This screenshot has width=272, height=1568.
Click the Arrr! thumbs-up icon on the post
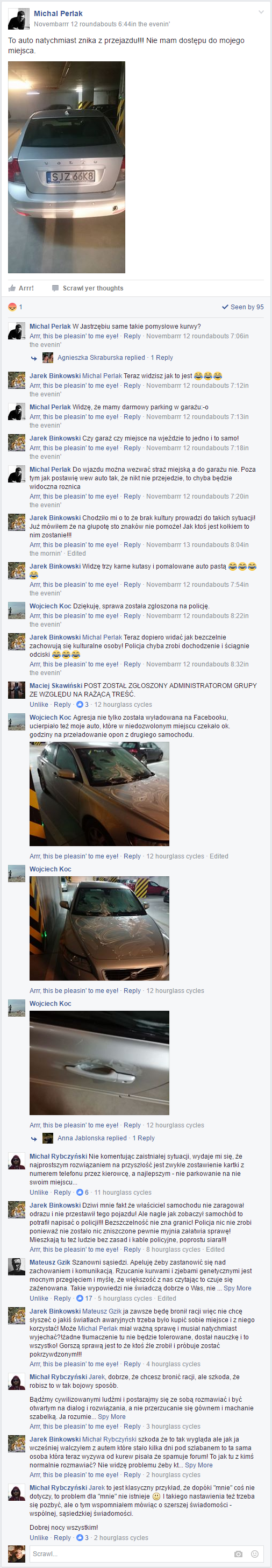[12, 288]
